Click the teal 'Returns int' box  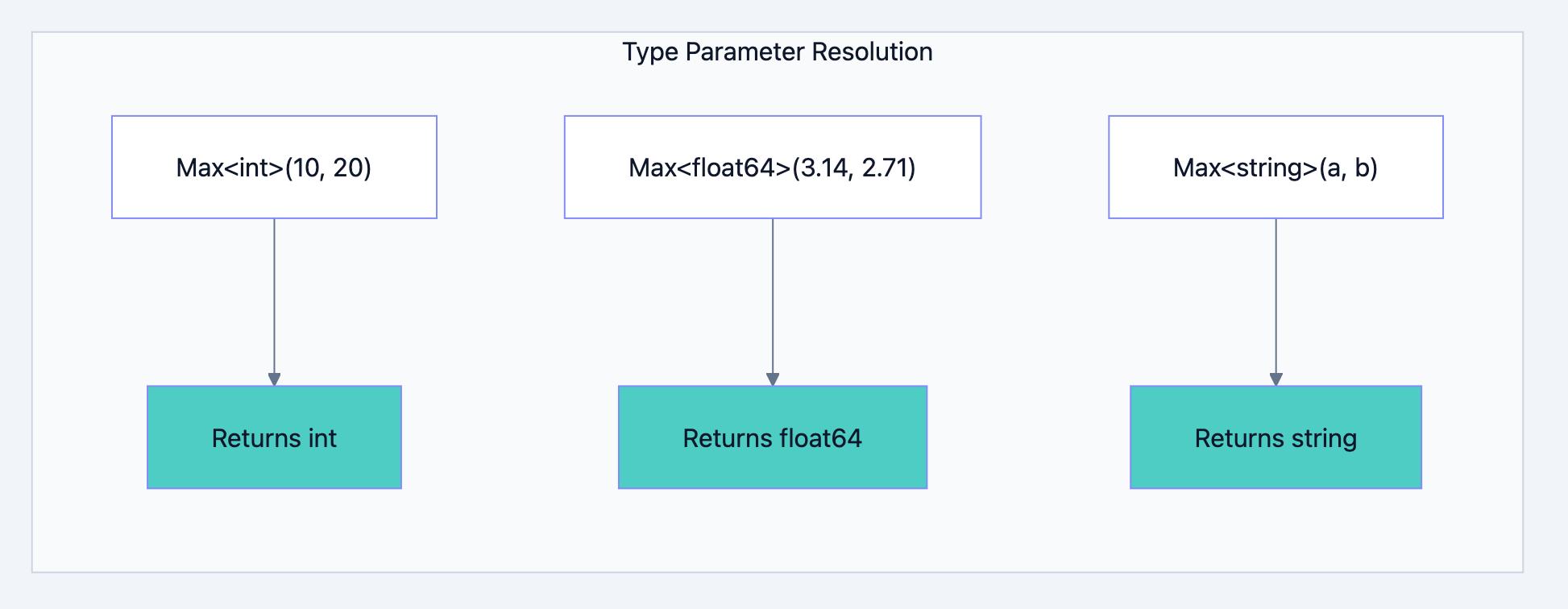(274, 437)
